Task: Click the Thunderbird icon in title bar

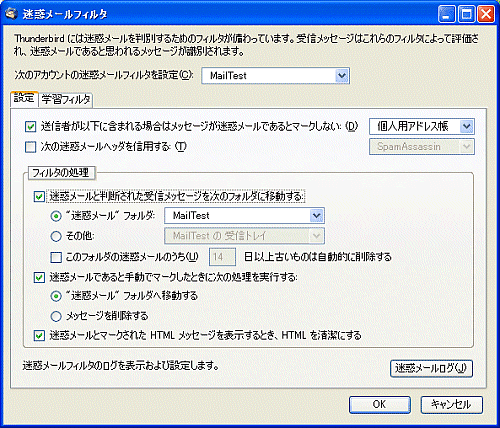Action: pyautogui.click(x=12, y=14)
